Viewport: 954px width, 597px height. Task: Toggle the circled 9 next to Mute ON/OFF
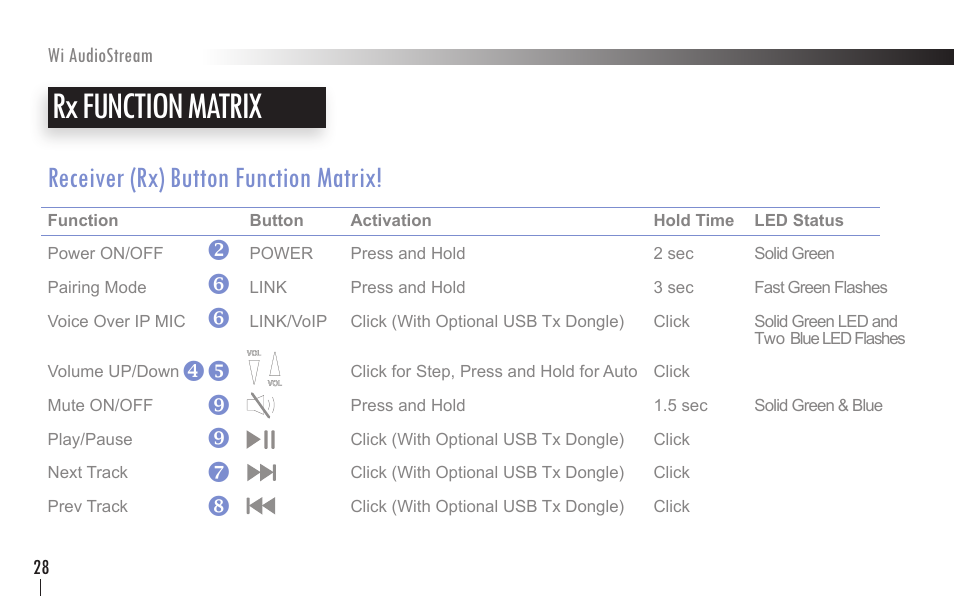[x=218, y=405]
